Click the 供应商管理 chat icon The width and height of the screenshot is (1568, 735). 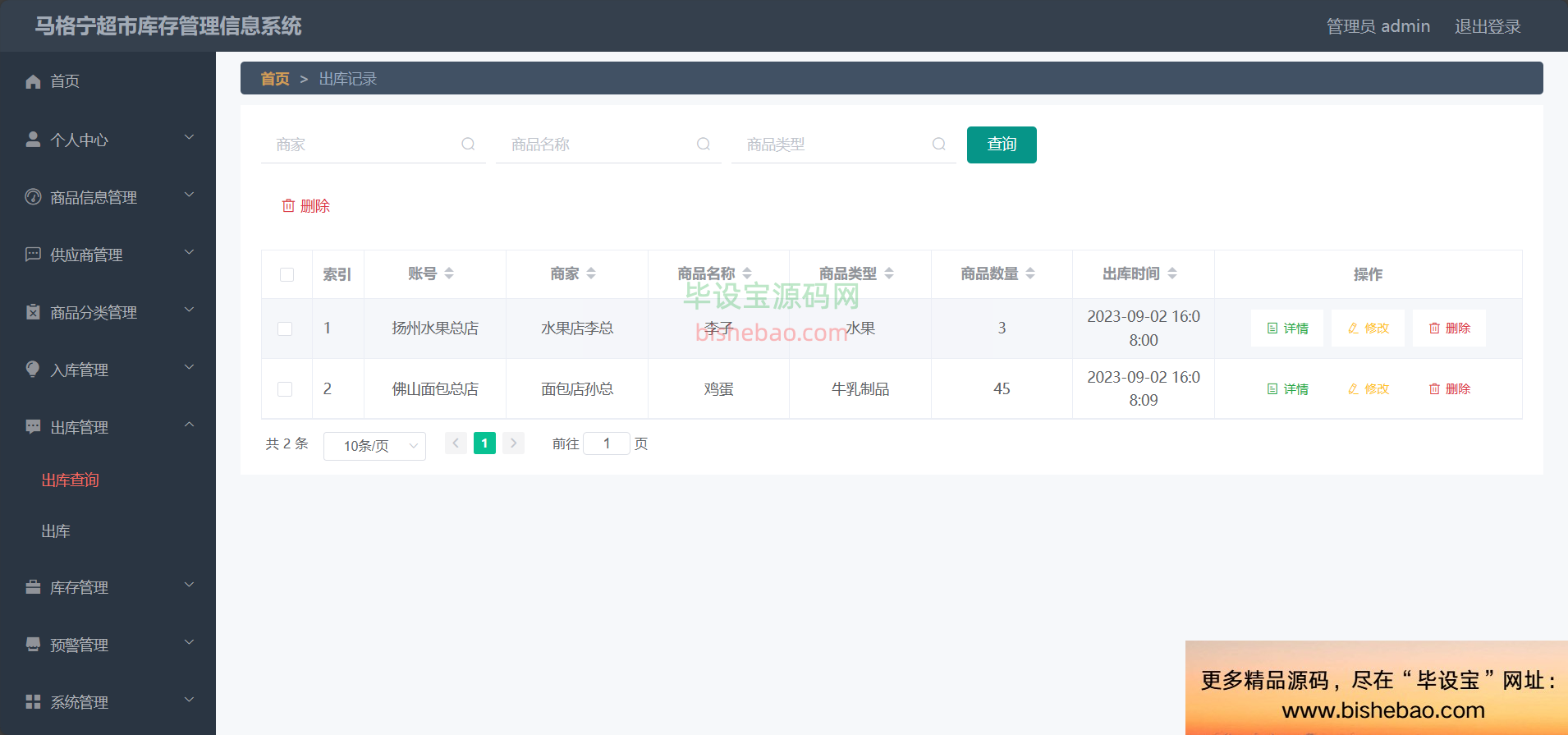pyautogui.click(x=33, y=254)
